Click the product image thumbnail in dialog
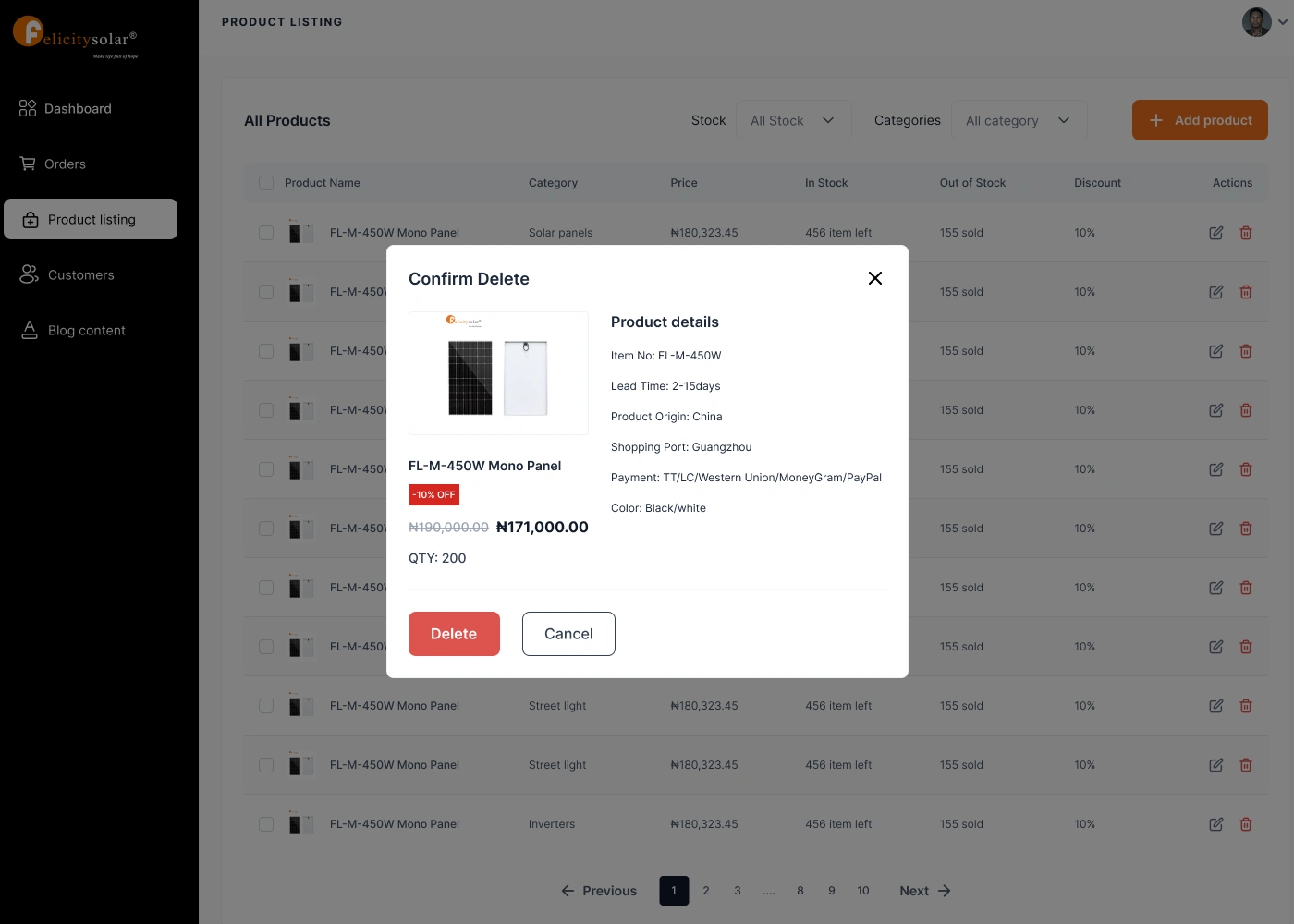This screenshot has width=1294, height=924. click(x=498, y=373)
